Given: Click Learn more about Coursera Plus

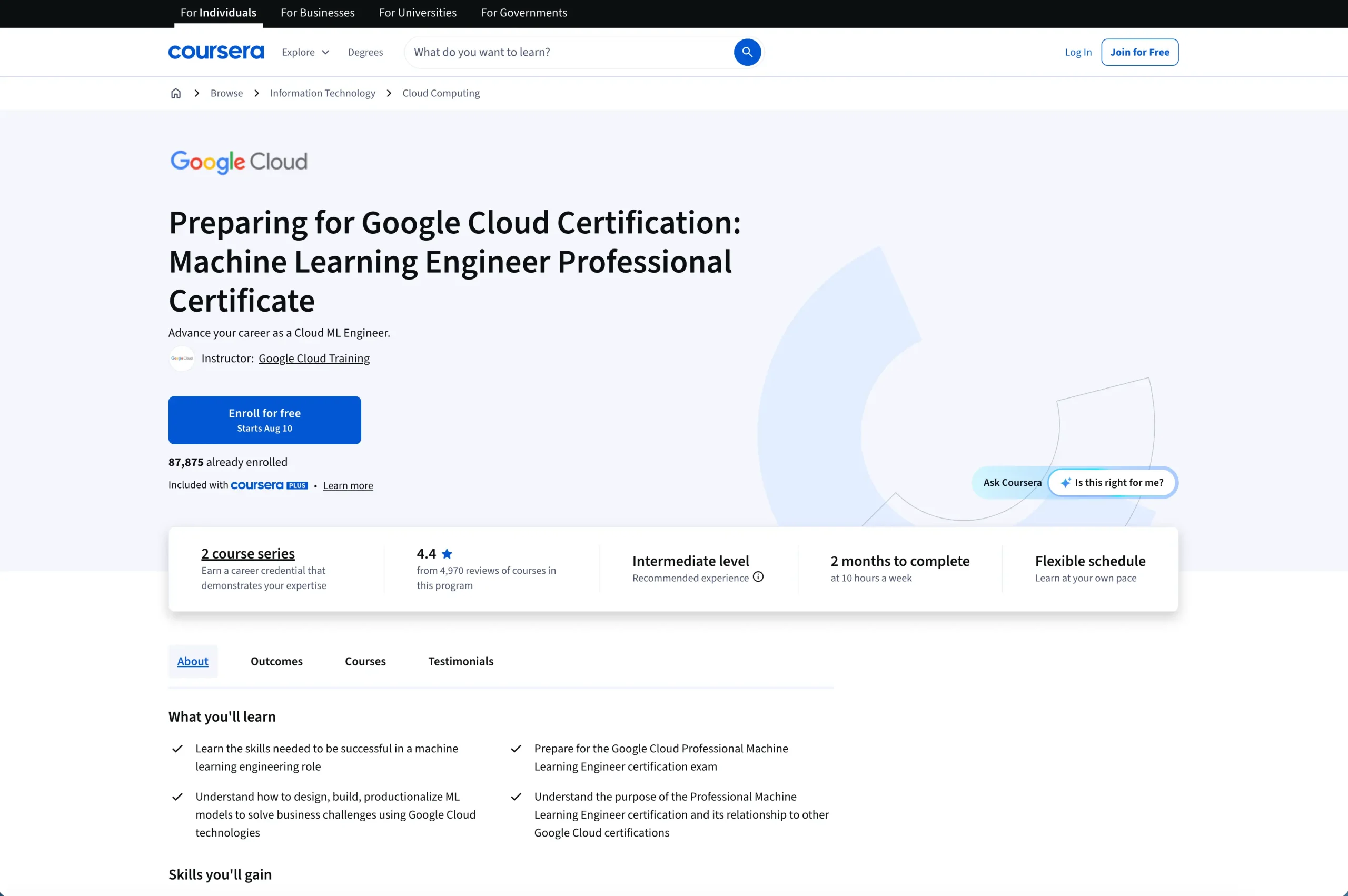Looking at the screenshot, I should [x=348, y=485].
